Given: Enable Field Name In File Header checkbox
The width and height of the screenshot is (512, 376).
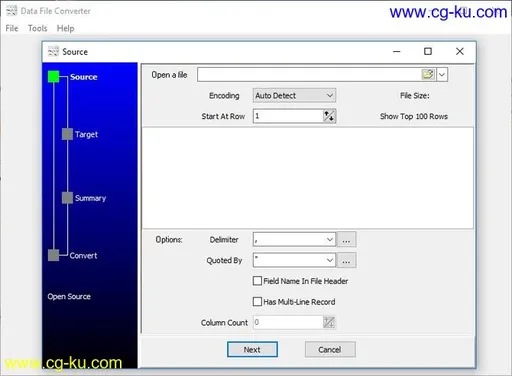Looking at the screenshot, I should [x=257, y=281].
